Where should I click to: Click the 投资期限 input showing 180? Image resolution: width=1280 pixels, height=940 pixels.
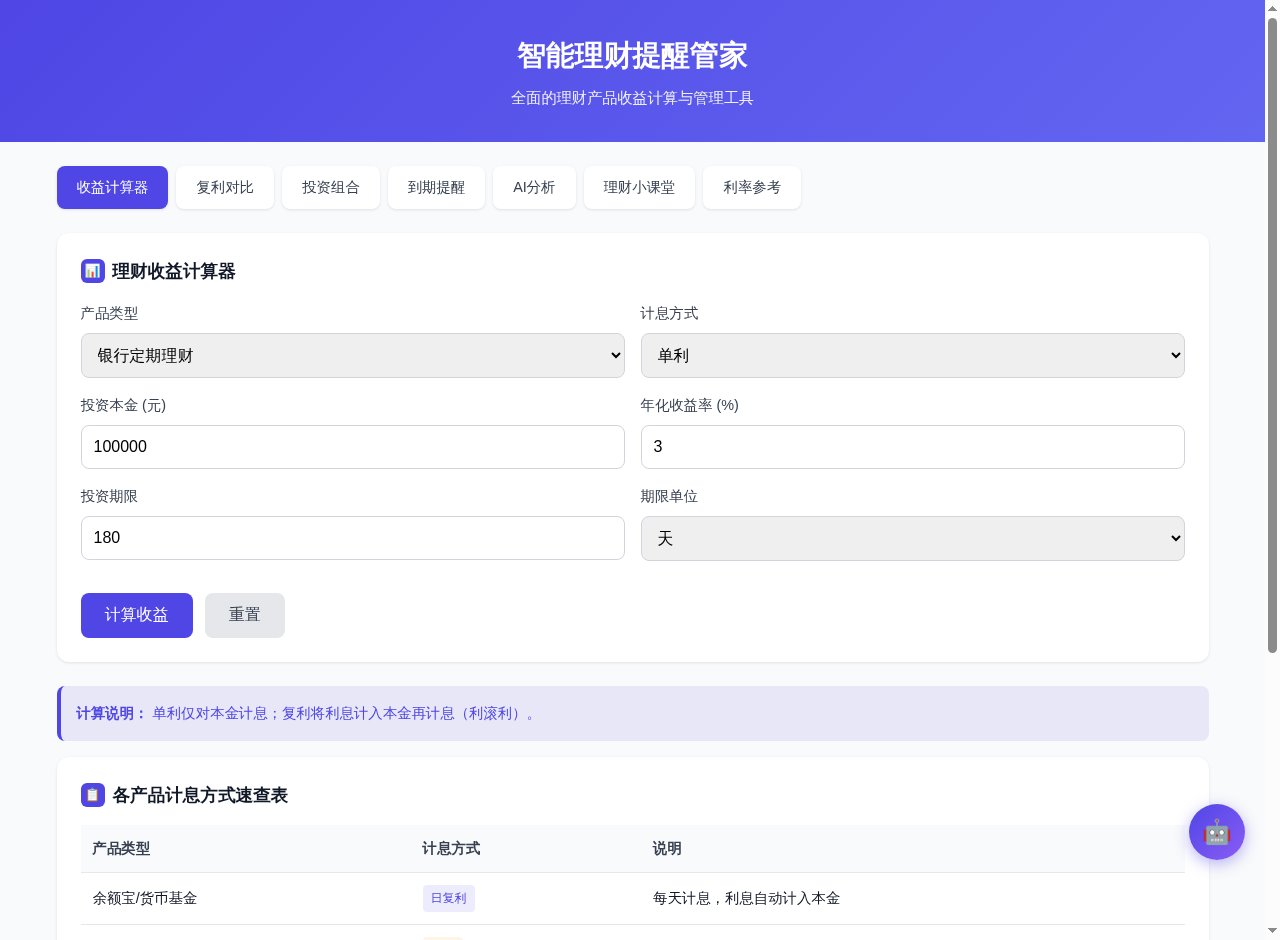coord(352,538)
